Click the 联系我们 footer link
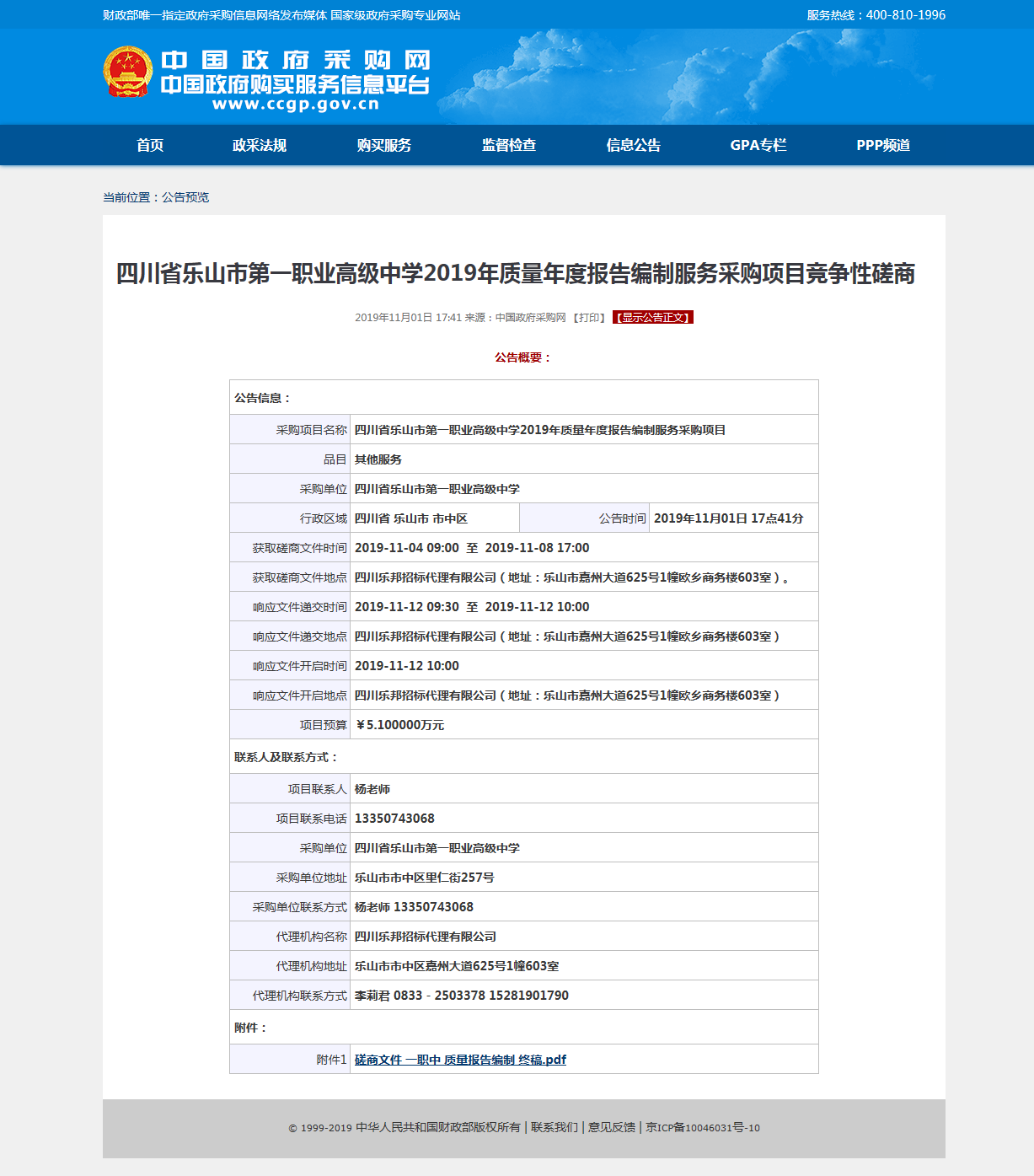The height and width of the screenshot is (1176, 1034). point(555,1128)
